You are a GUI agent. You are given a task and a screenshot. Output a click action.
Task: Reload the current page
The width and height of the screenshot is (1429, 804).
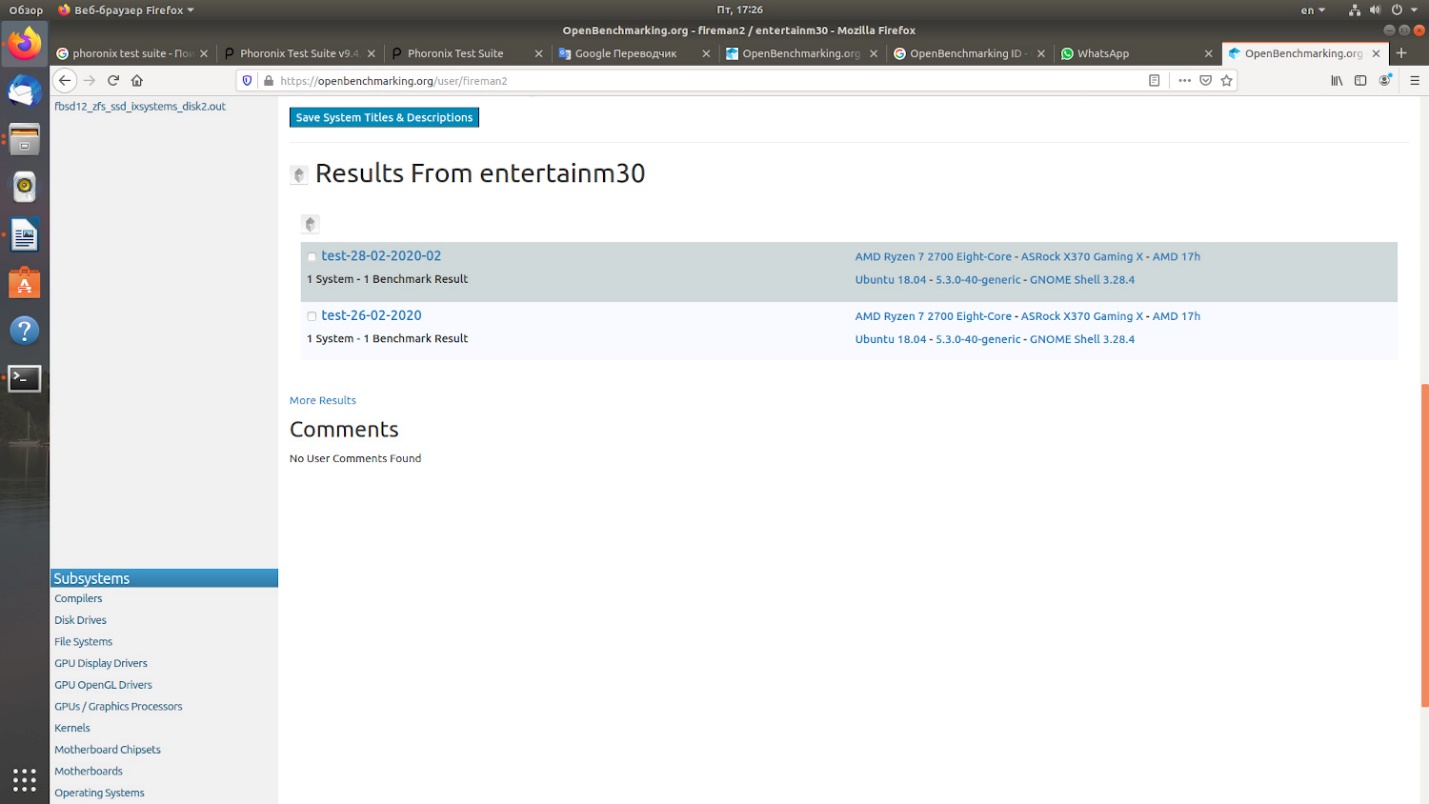[x=113, y=80]
